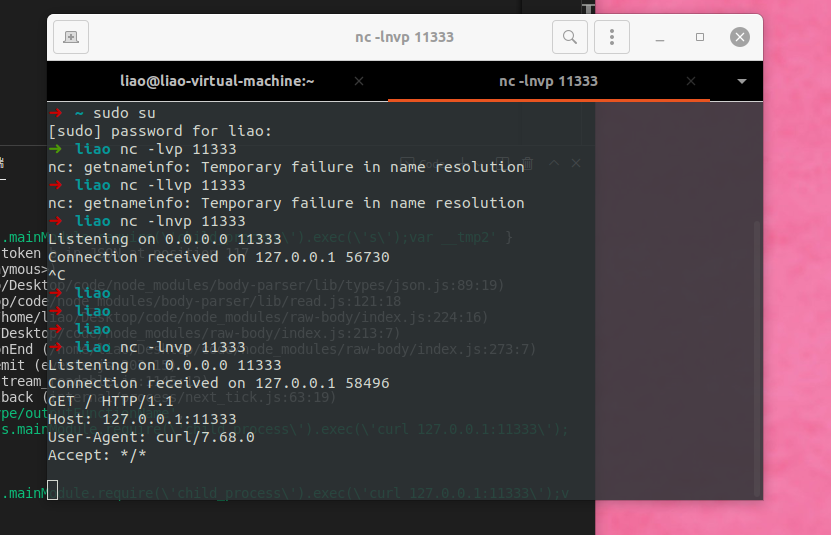Minimize the terminal window

[x=660, y=37]
